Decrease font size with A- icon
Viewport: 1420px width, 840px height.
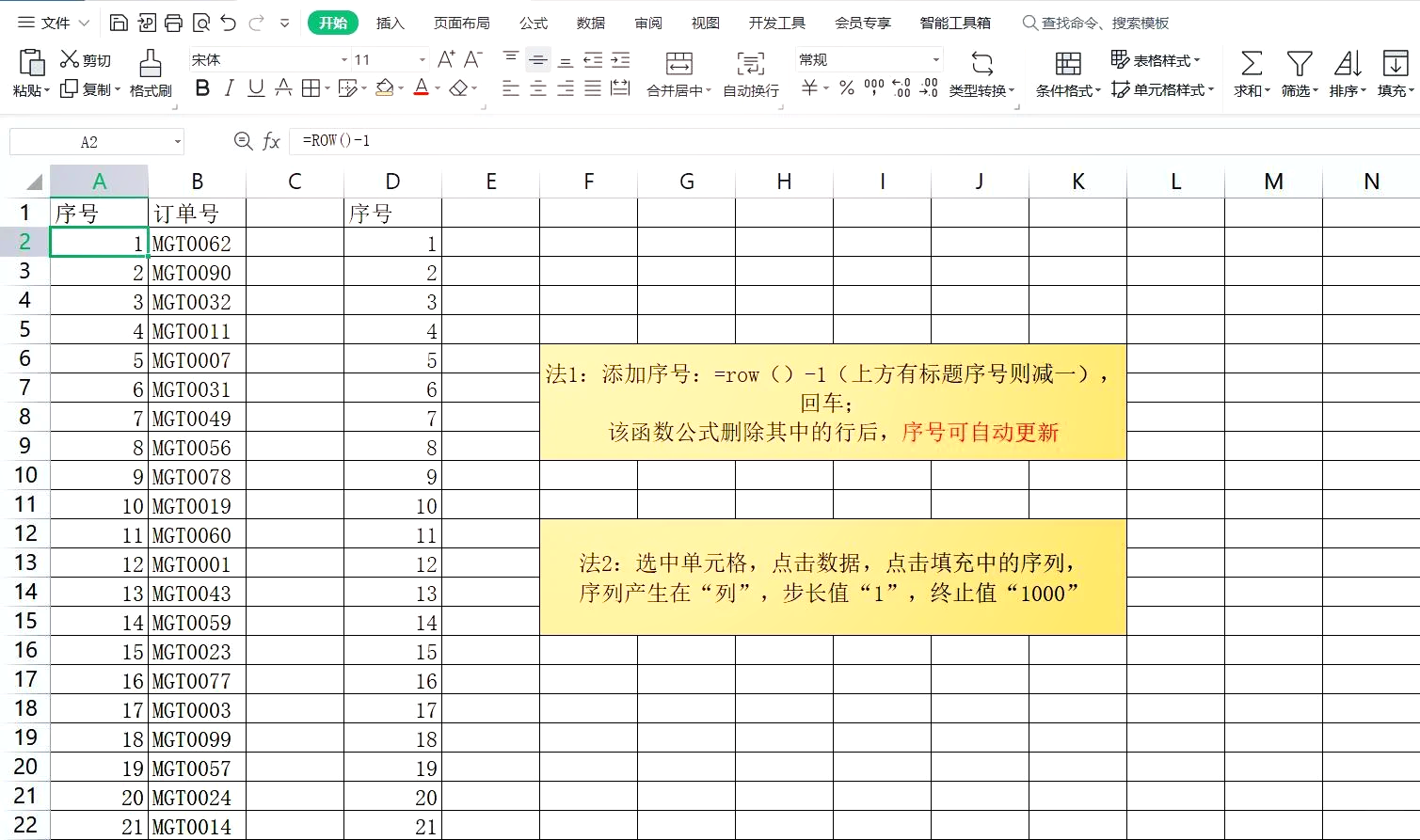473,59
